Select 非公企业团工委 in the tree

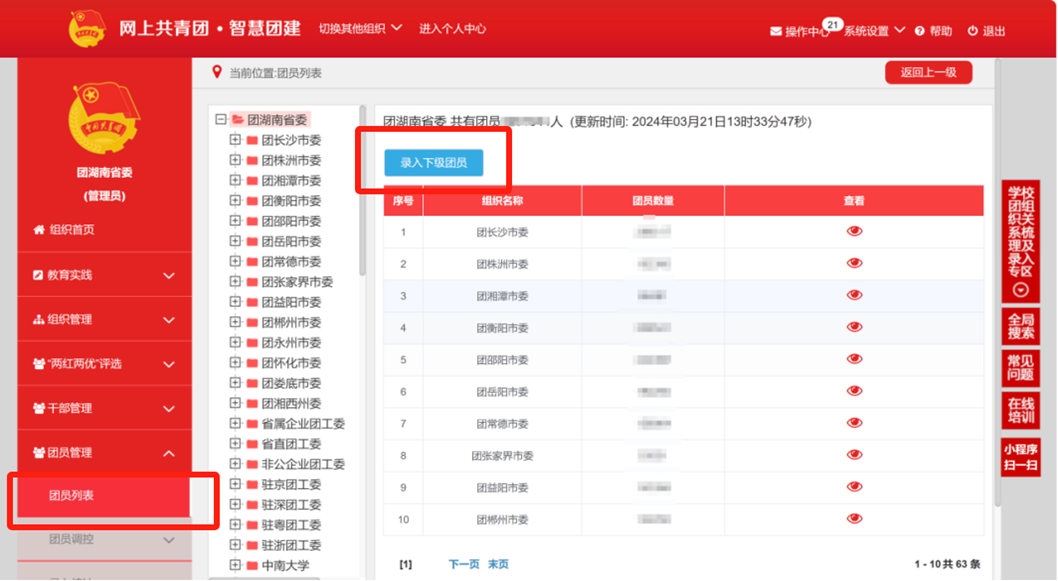(303, 464)
